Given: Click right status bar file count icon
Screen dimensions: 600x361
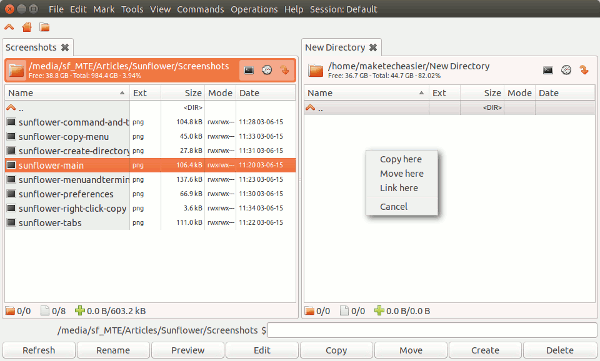Looking at the screenshot, I should click(344, 310).
